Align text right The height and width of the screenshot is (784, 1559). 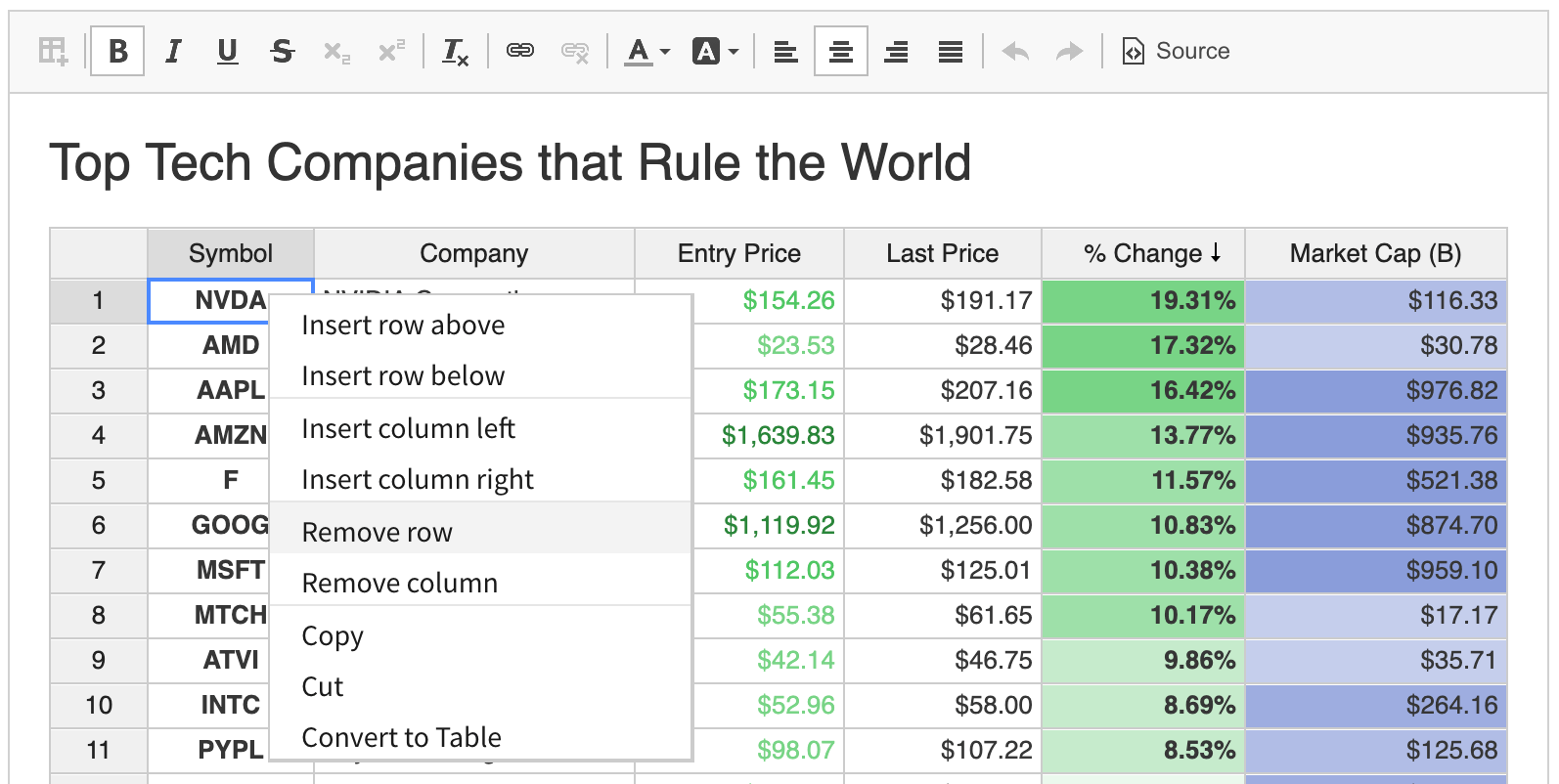point(896,51)
